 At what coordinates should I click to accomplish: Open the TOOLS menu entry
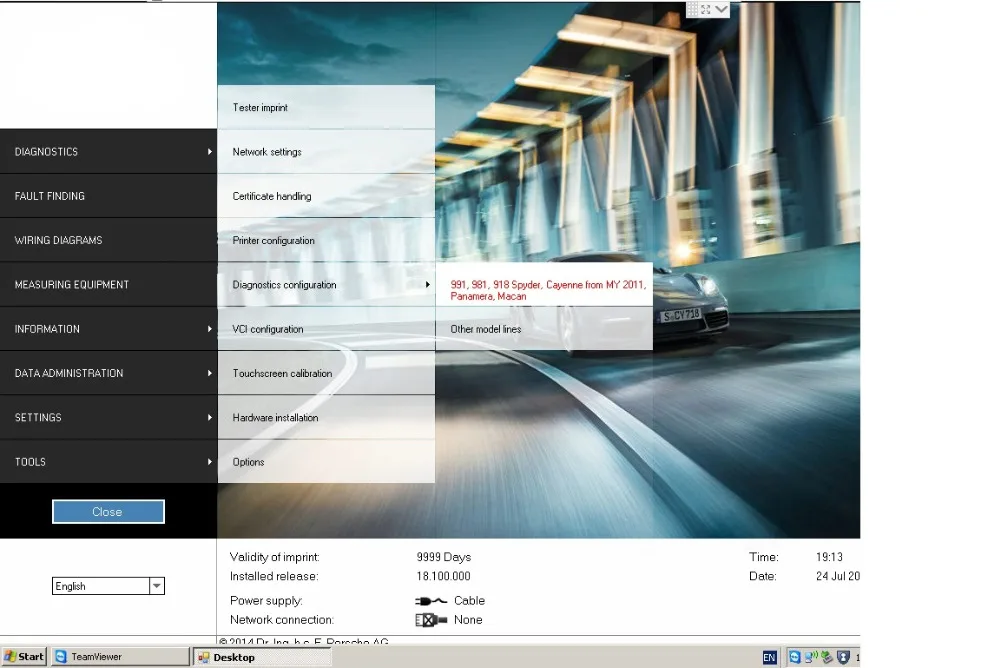[108, 461]
